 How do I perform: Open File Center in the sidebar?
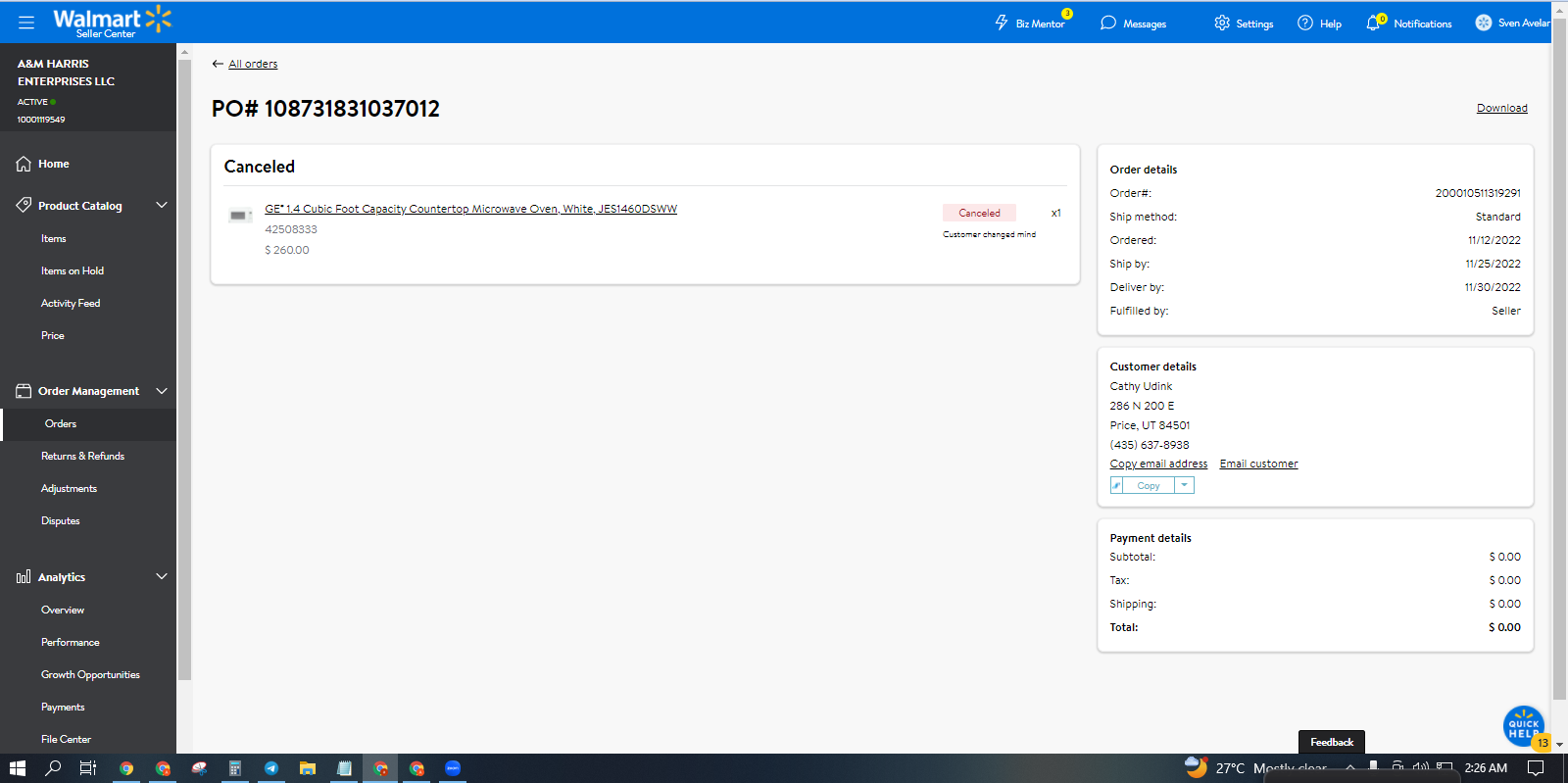pos(66,739)
